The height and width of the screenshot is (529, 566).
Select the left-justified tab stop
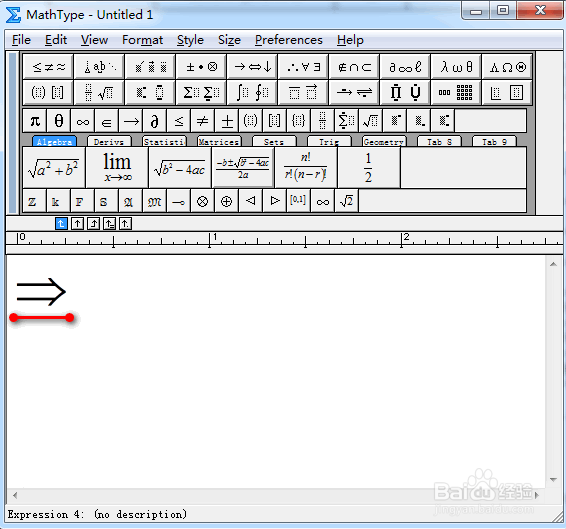[x=61, y=224]
